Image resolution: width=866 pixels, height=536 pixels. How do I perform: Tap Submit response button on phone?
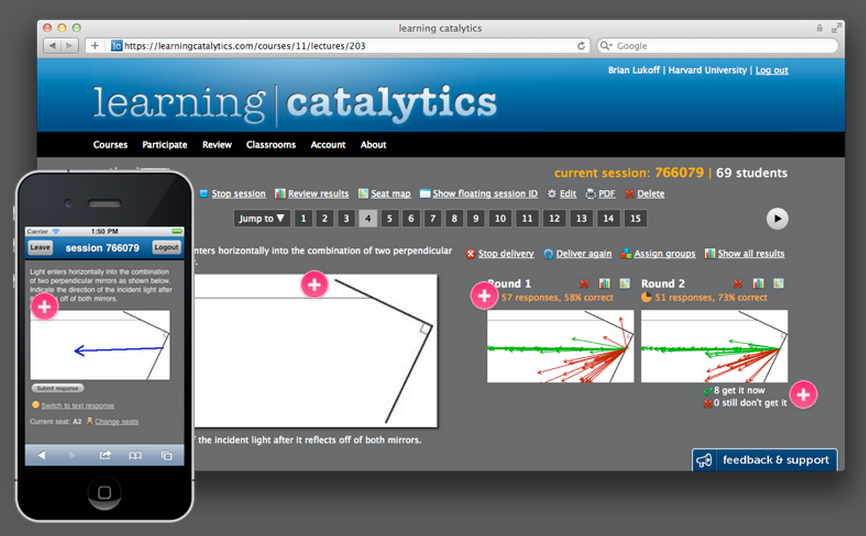click(x=58, y=388)
